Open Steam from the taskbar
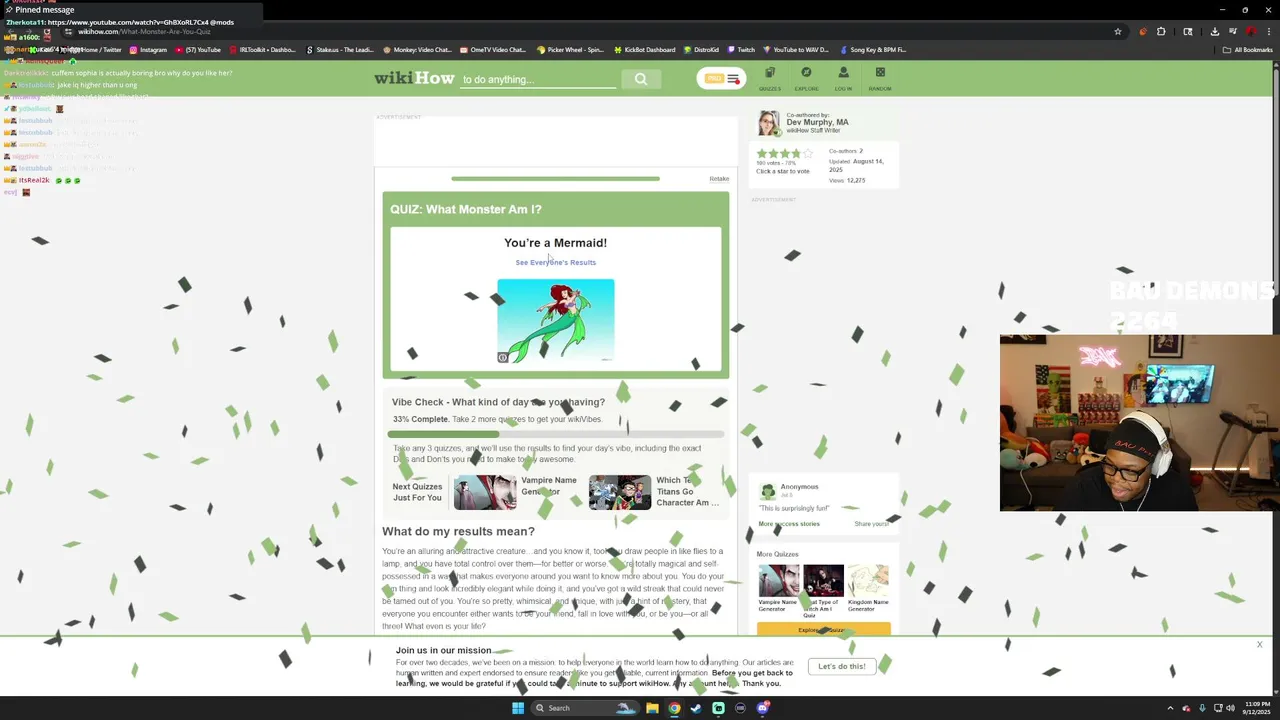This screenshot has height=720, width=1280. click(696, 708)
